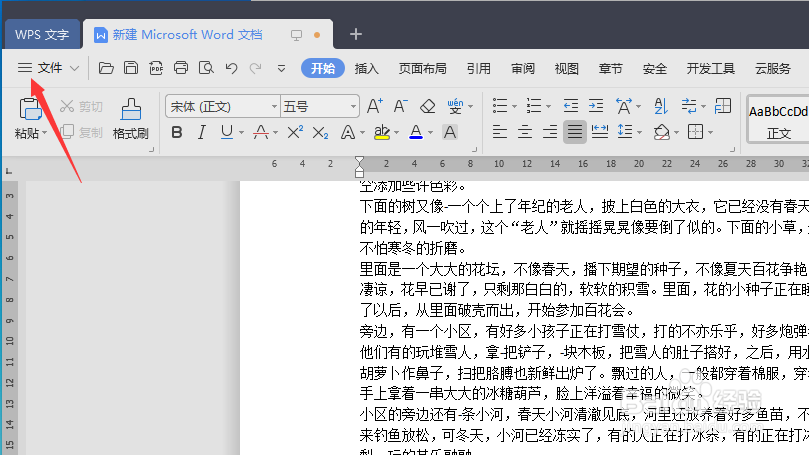Expand underline style dropdown arrow
809x455 pixels.
point(241,133)
